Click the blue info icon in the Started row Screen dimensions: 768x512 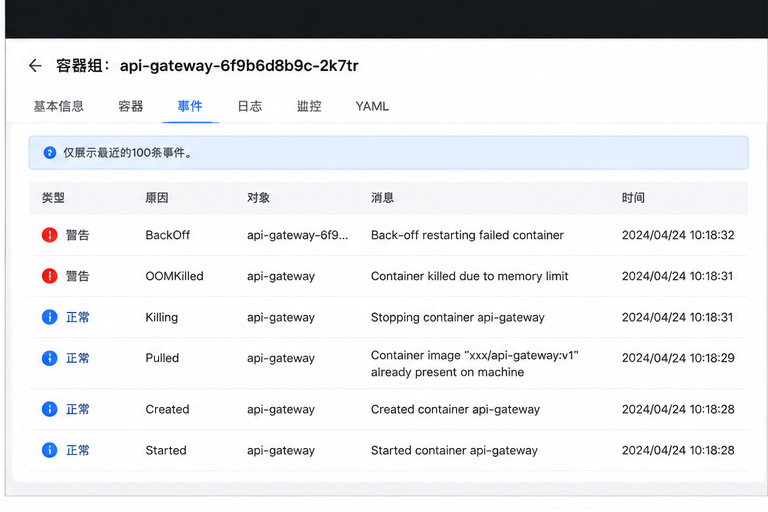49,450
